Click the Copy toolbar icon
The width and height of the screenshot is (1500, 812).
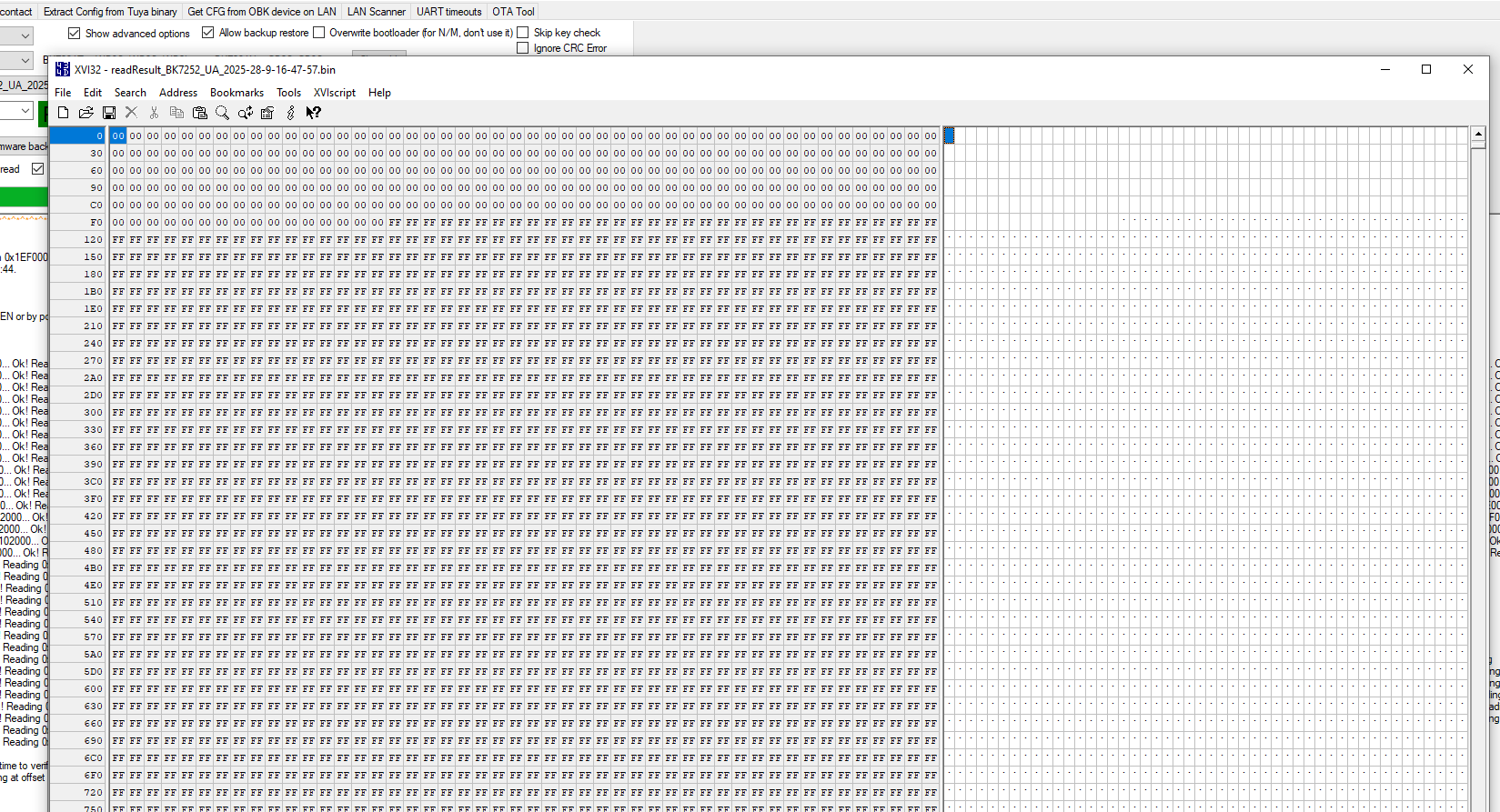176,113
